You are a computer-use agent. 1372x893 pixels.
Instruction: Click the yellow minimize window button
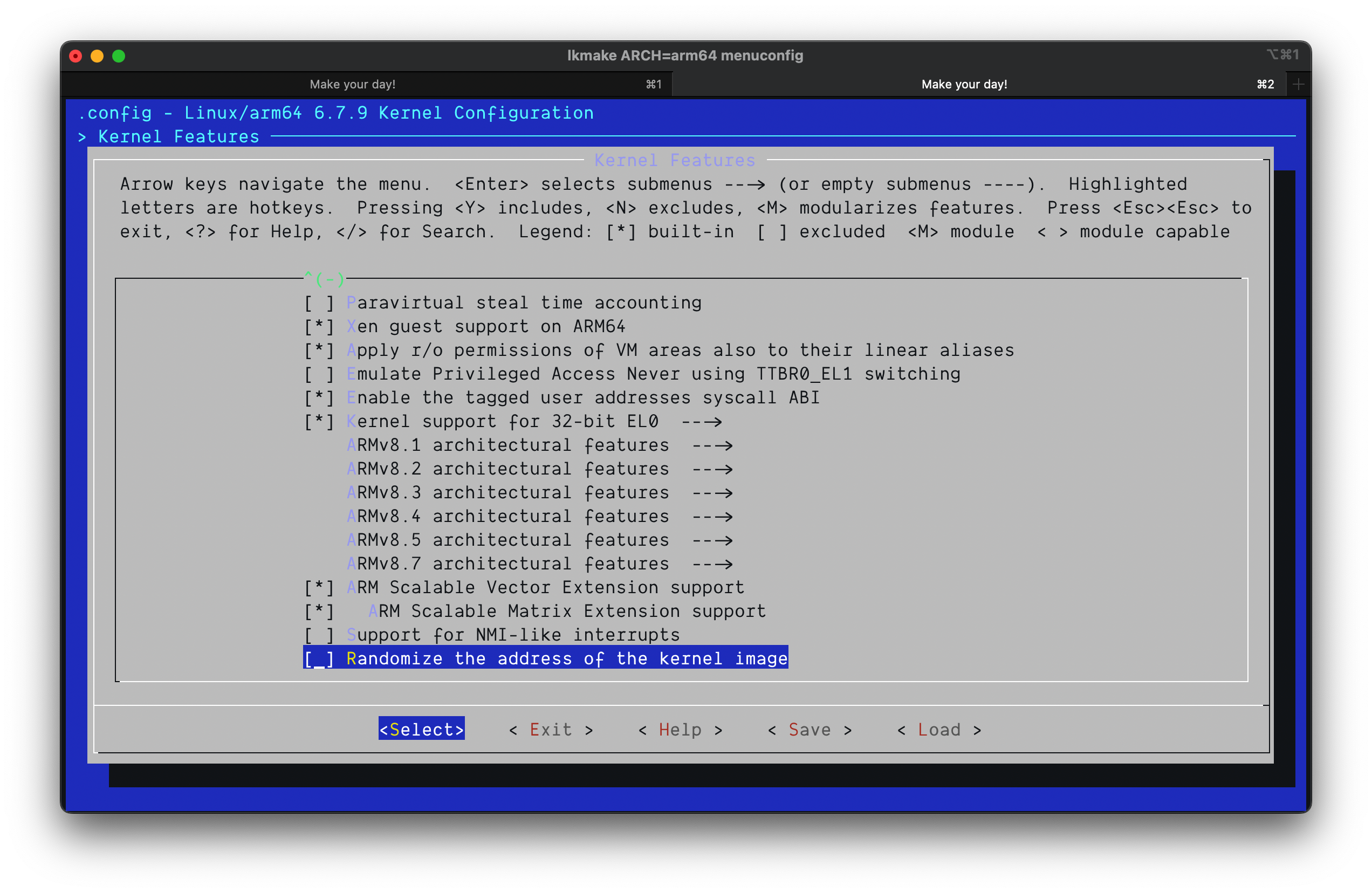point(97,56)
